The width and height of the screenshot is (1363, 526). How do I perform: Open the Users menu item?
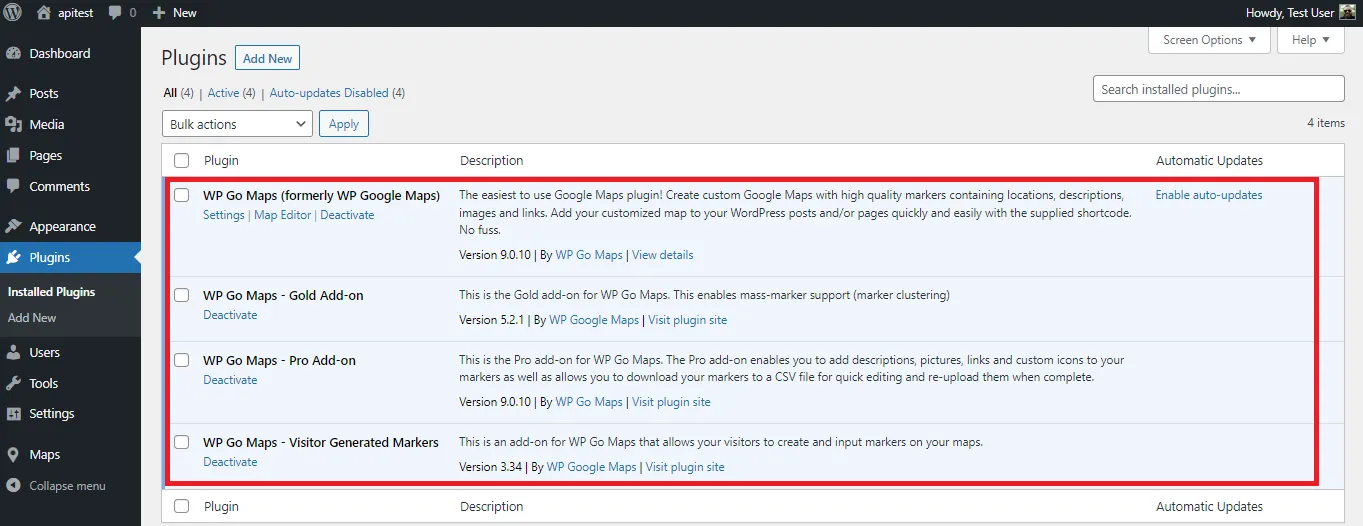coord(45,353)
